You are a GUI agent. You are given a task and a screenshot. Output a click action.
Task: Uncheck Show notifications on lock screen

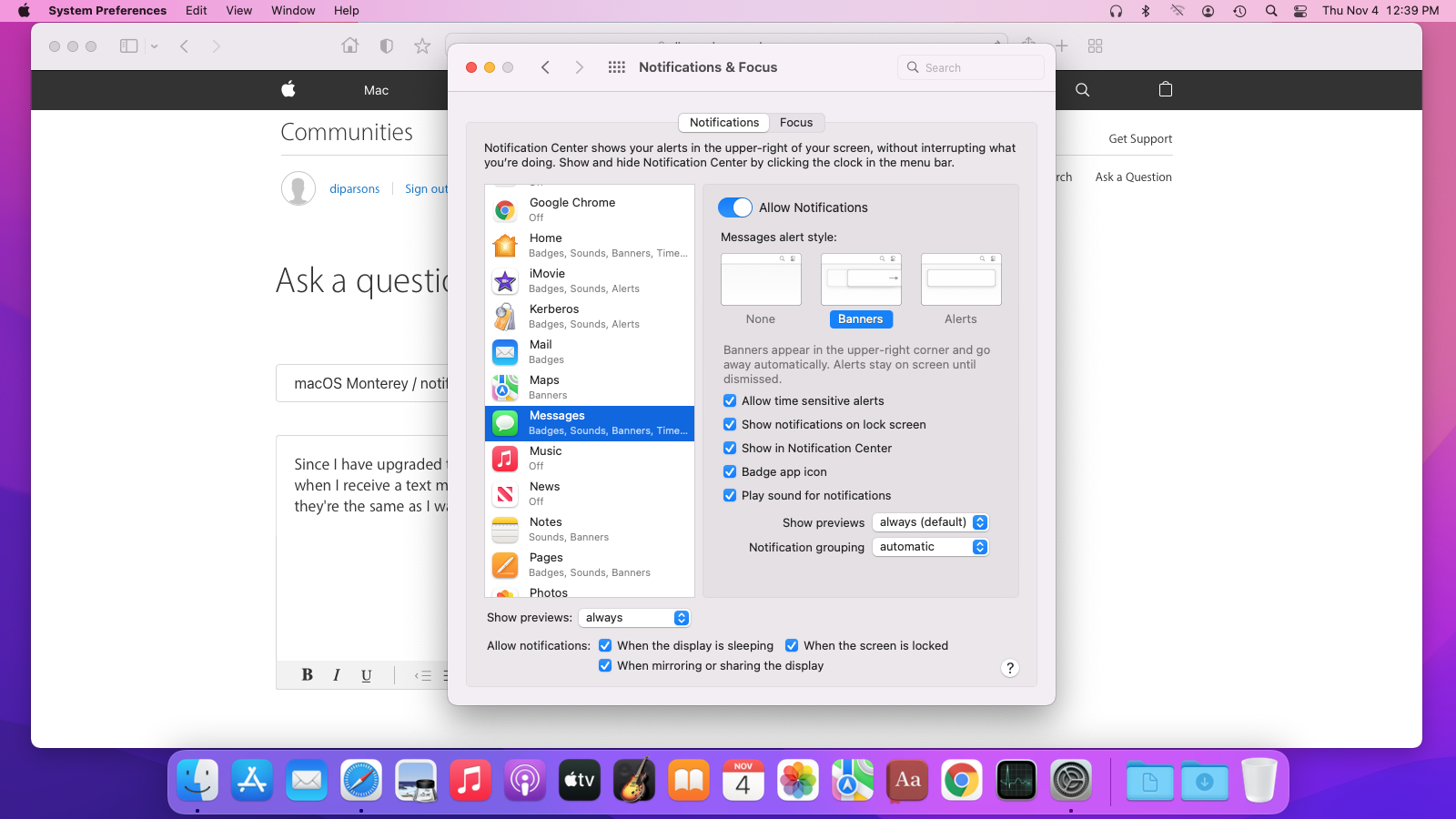coord(730,424)
